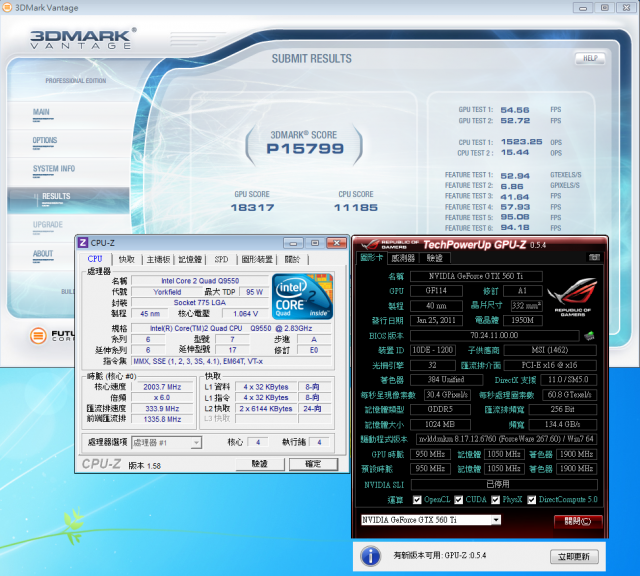The height and width of the screenshot is (576, 640).
Task: Switch to the 圖形裝置 graphics tab in CPU-Z
Action: [x=257, y=259]
